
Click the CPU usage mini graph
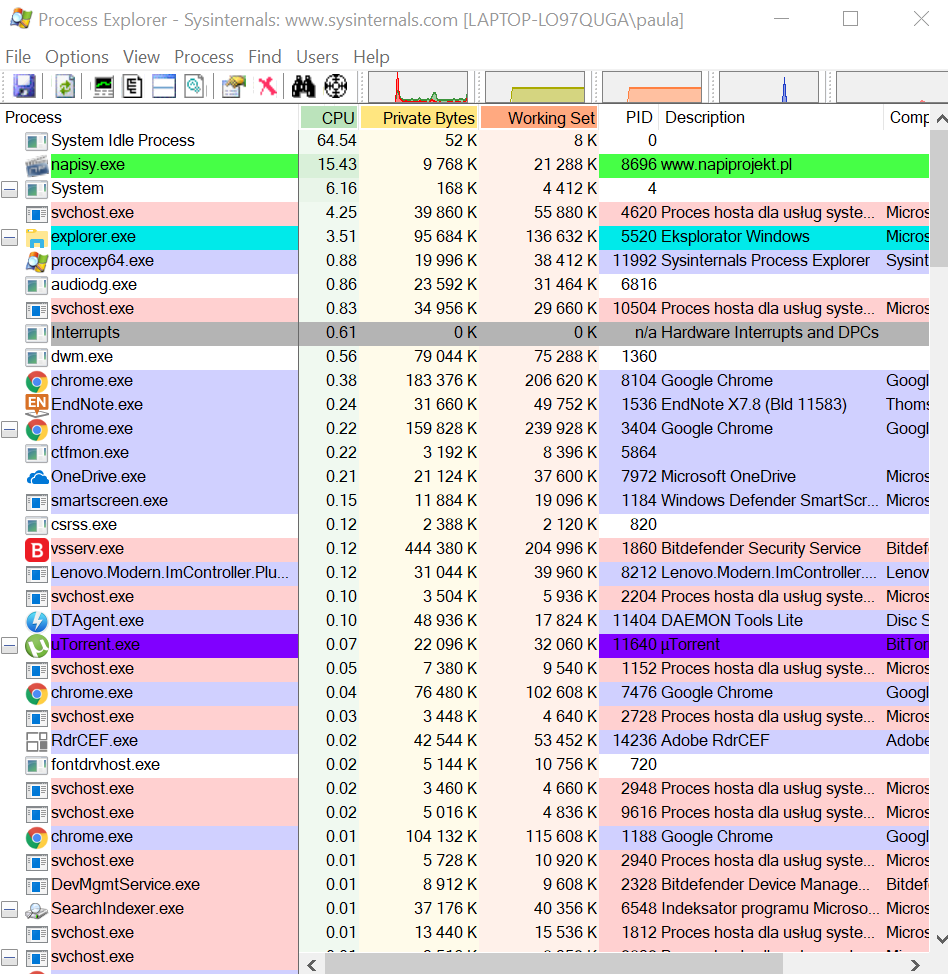tap(418, 86)
